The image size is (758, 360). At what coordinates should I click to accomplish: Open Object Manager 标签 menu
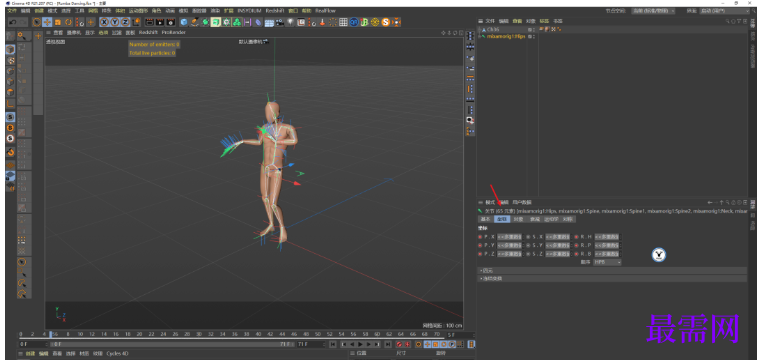544,21
